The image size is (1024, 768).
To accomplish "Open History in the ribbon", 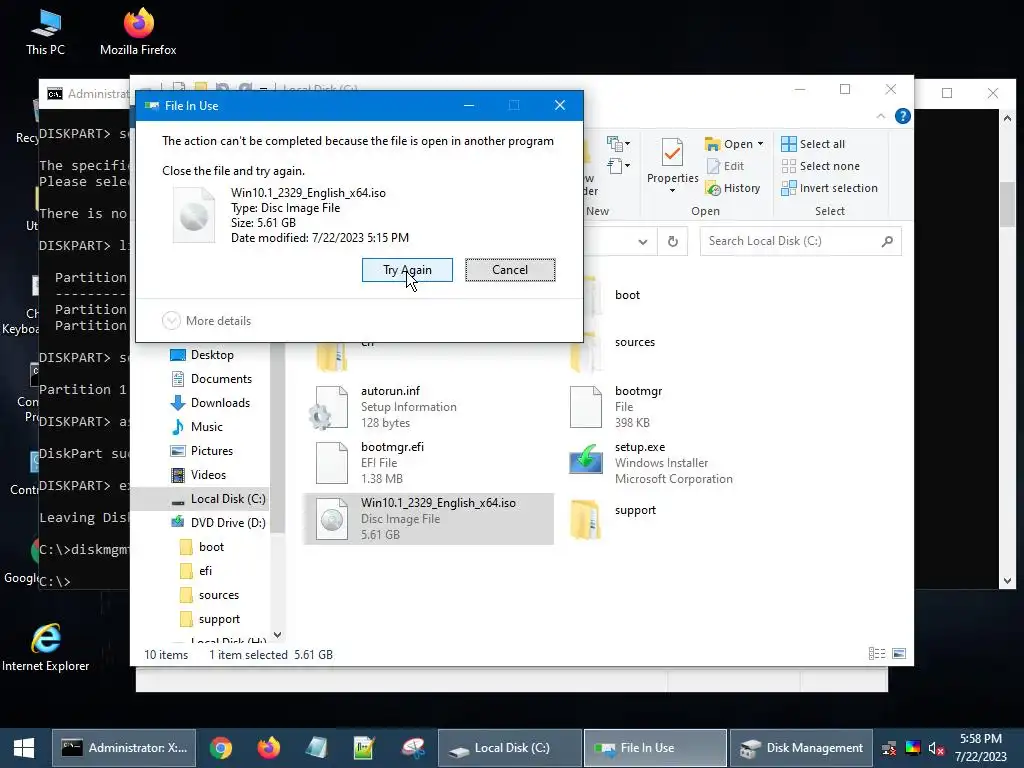I will click(733, 188).
